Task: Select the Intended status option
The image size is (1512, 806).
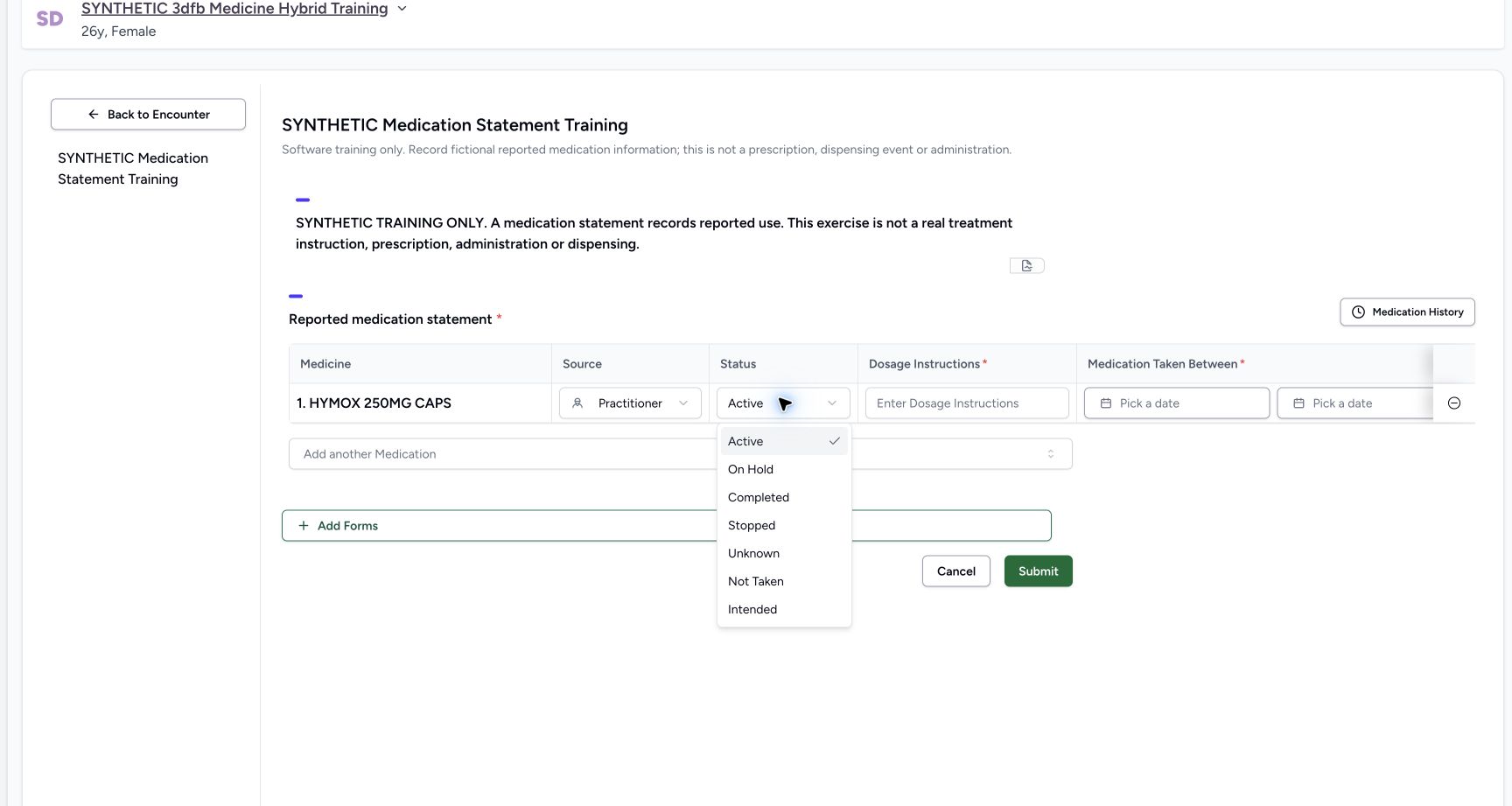Action: 784,609
